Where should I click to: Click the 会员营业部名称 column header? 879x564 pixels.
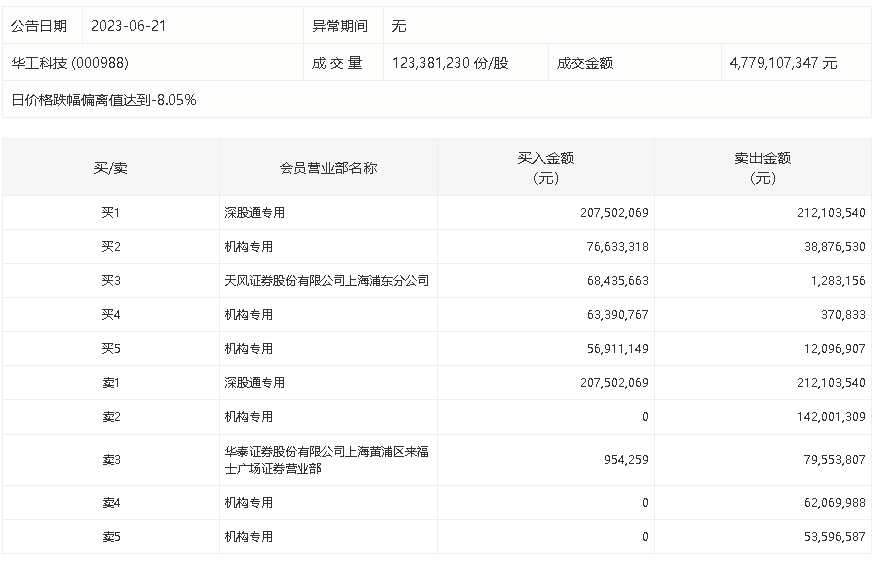point(328,168)
